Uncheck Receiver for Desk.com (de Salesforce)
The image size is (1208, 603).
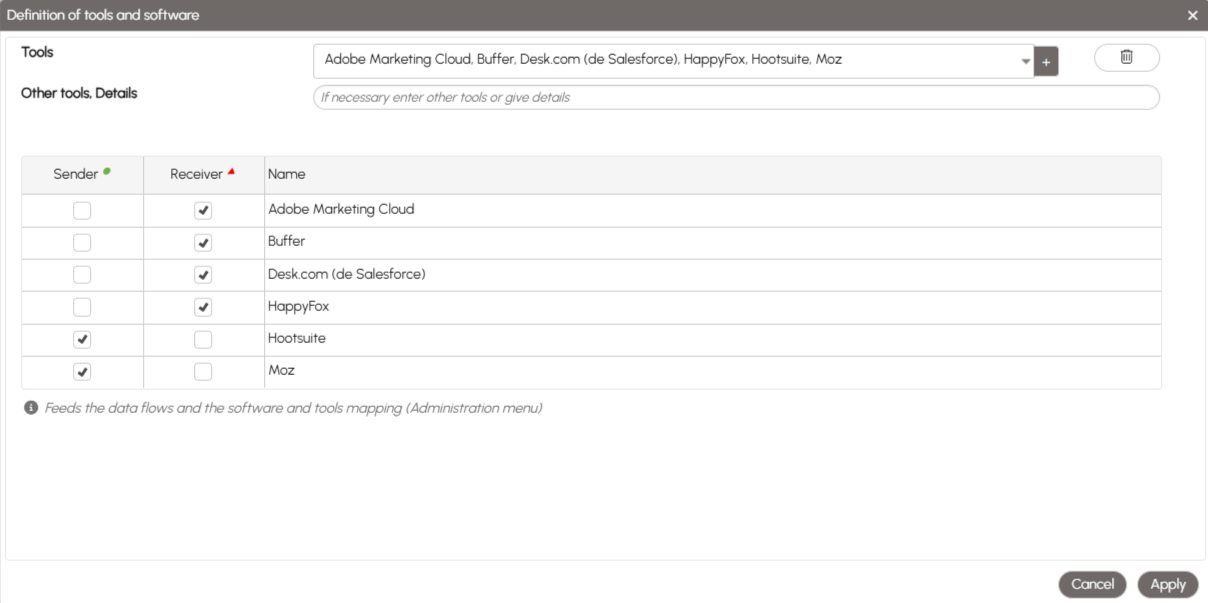(x=203, y=275)
